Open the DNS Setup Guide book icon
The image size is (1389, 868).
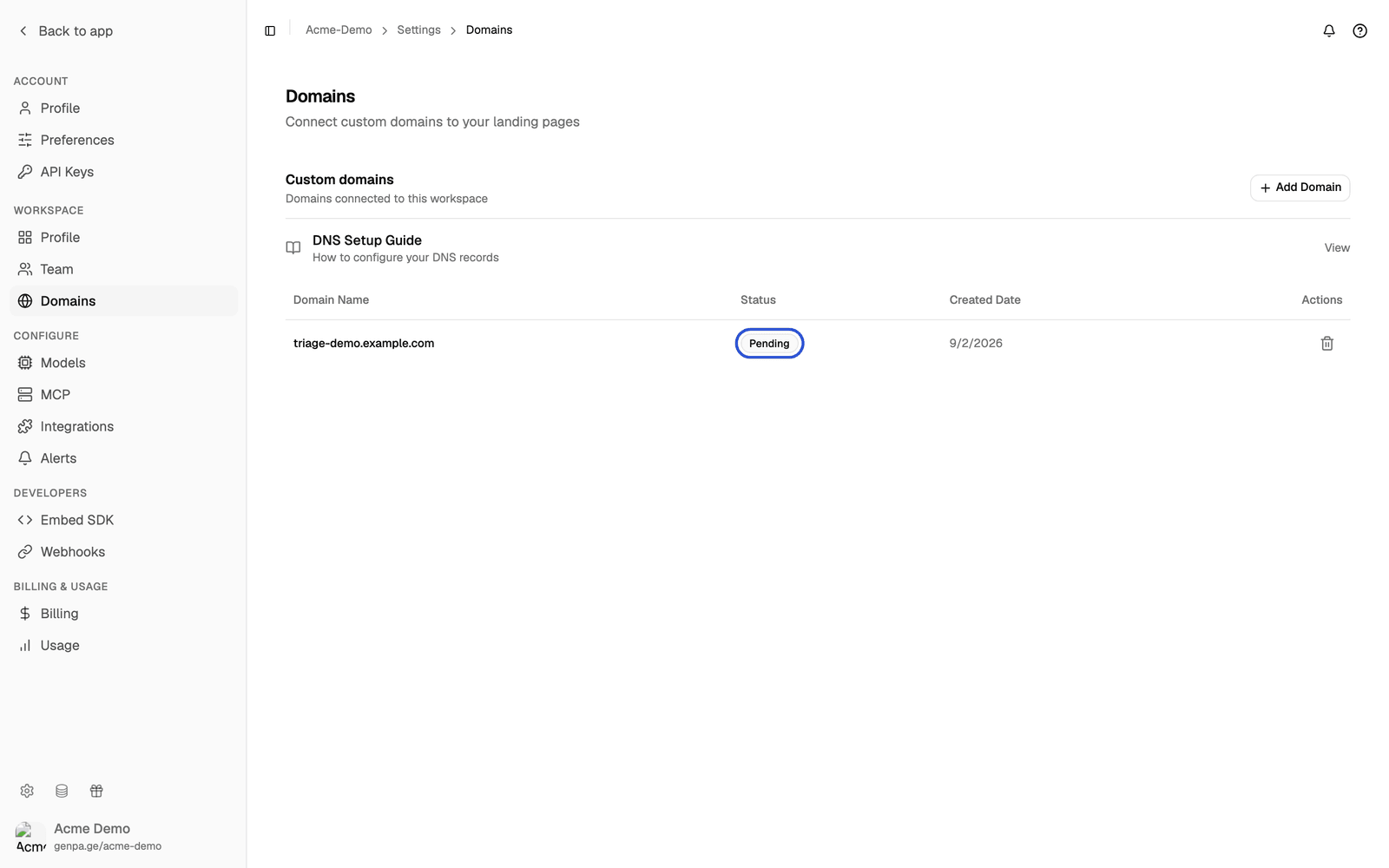click(x=293, y=247)
